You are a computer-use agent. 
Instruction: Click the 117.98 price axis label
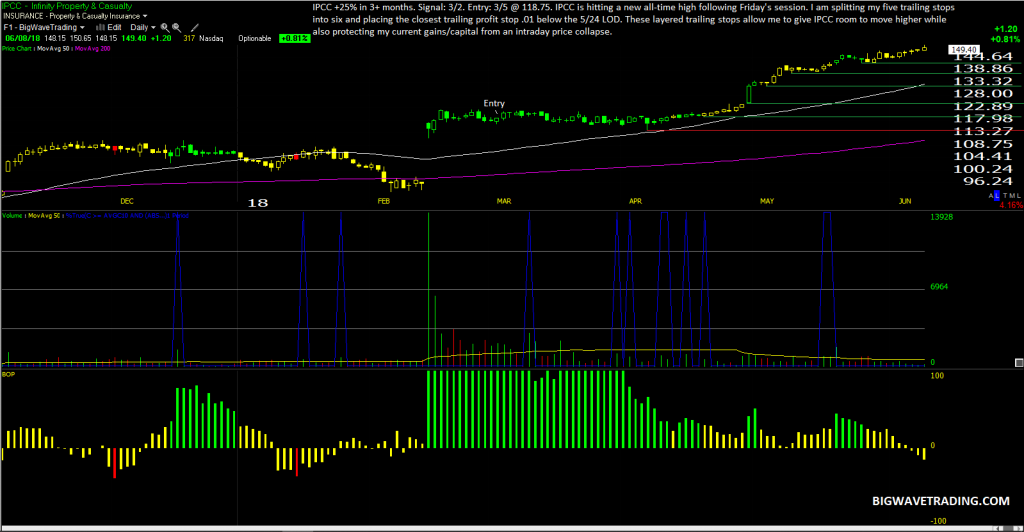point(983,118)
